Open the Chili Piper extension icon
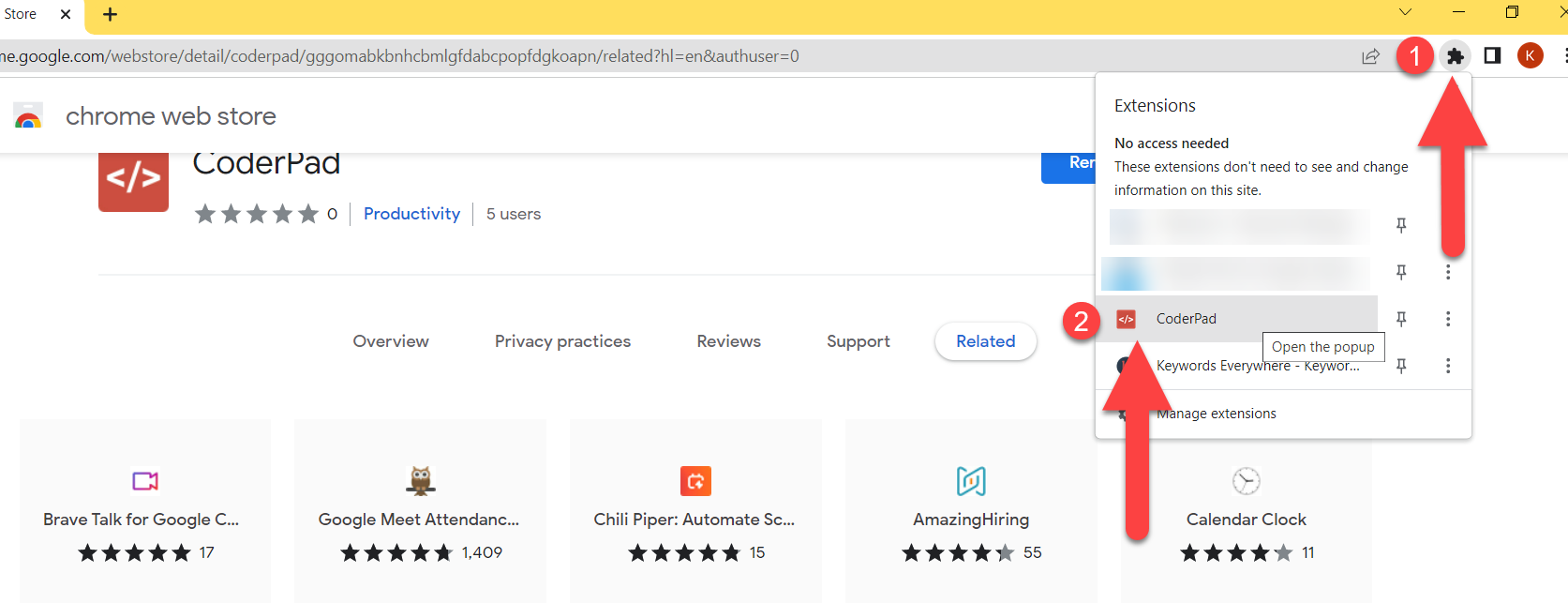 [695, 481]
